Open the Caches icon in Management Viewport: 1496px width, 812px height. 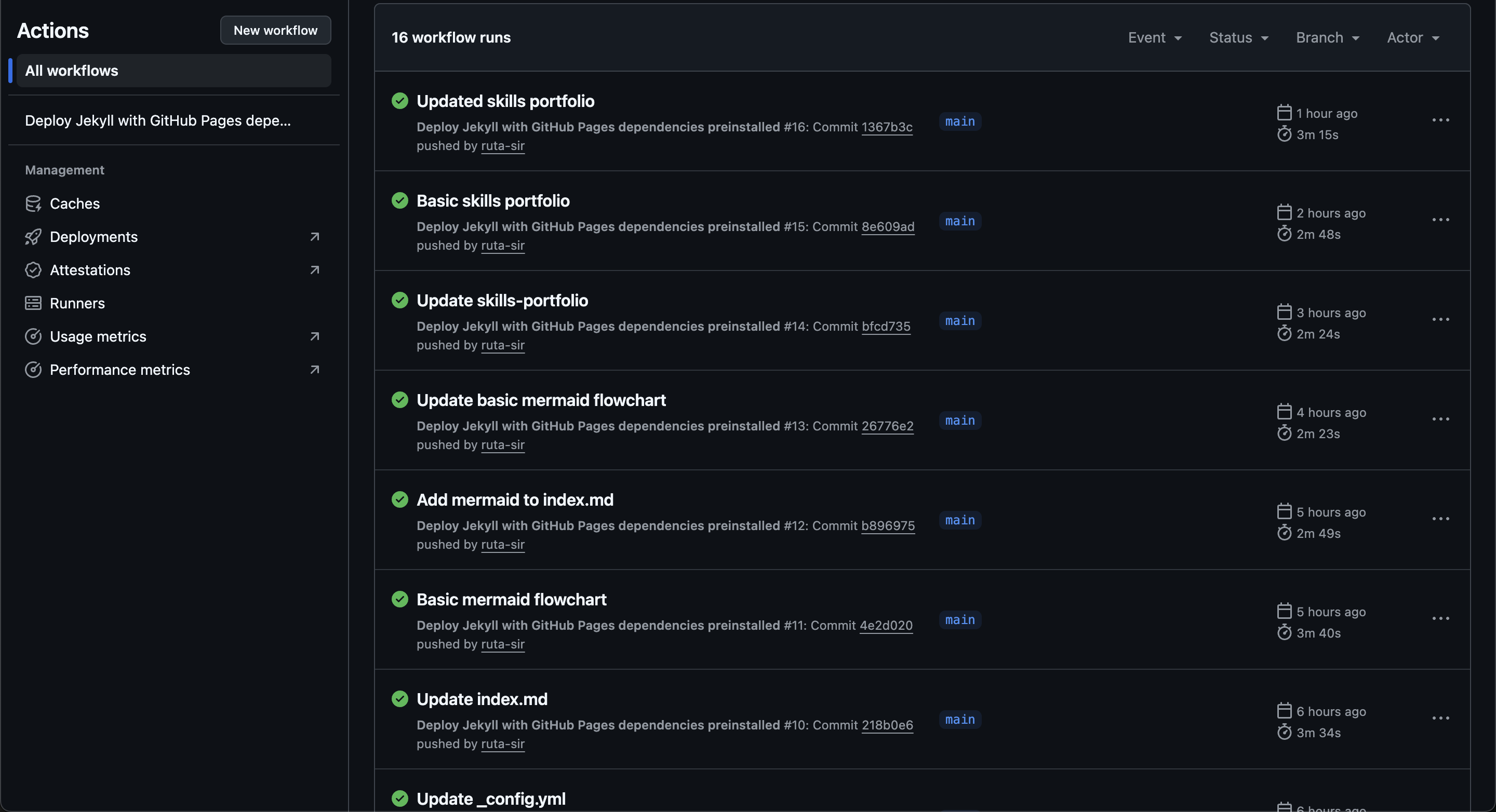(33, 204)
